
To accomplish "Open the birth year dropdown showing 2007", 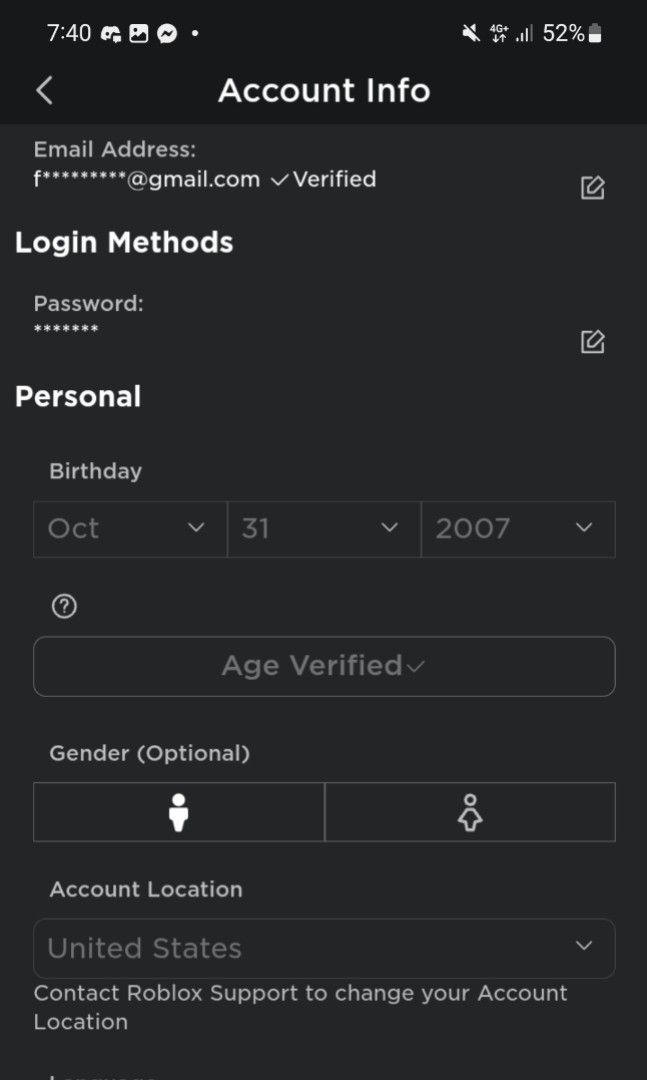I will tap(517, 530).
